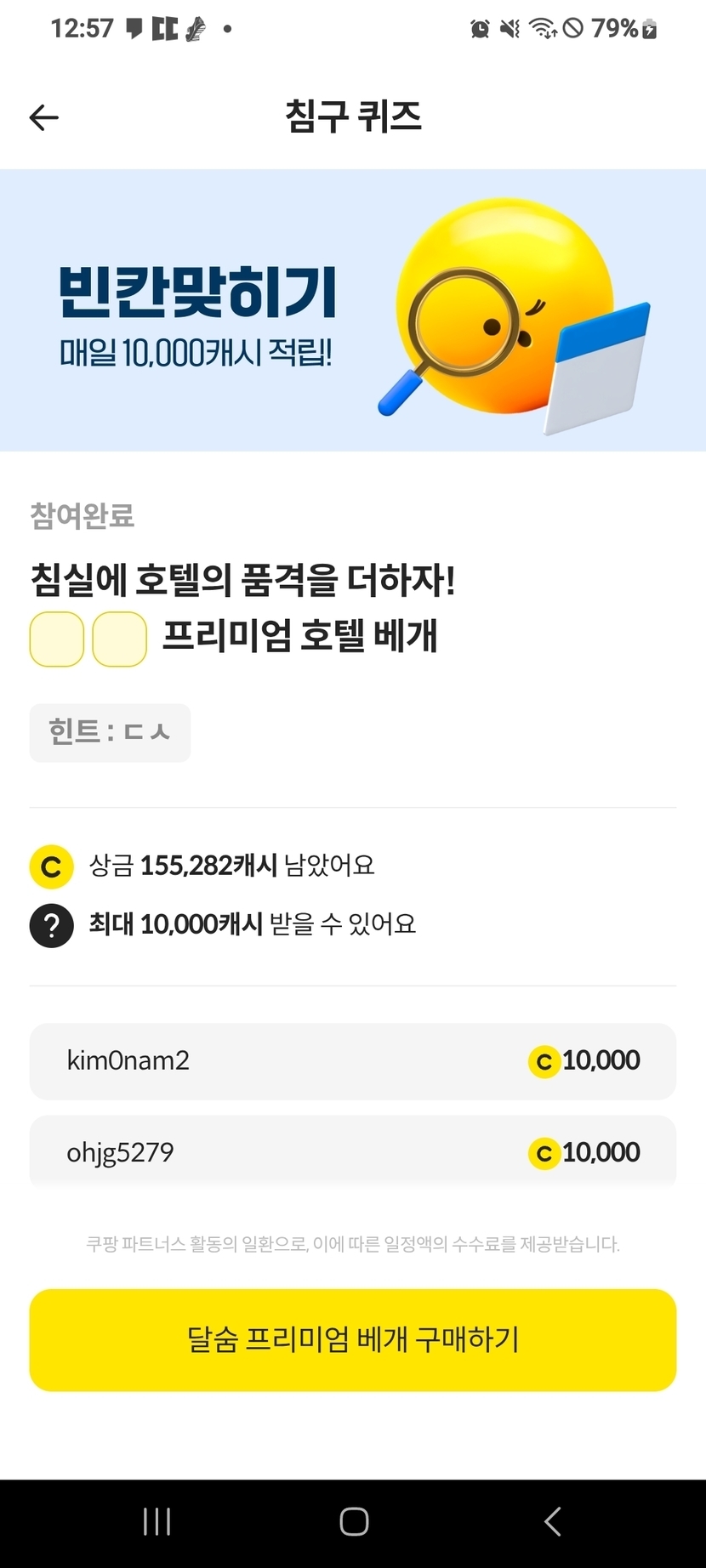
Task: Click 달숨 프리미엄 베개 구매하기 button
Action: click(353, 1339)
